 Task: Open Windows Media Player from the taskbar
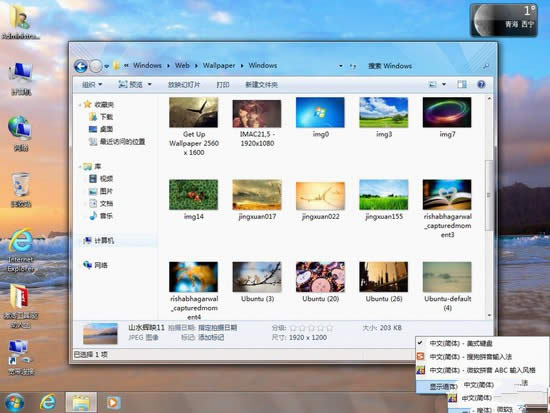pos(113,402)
